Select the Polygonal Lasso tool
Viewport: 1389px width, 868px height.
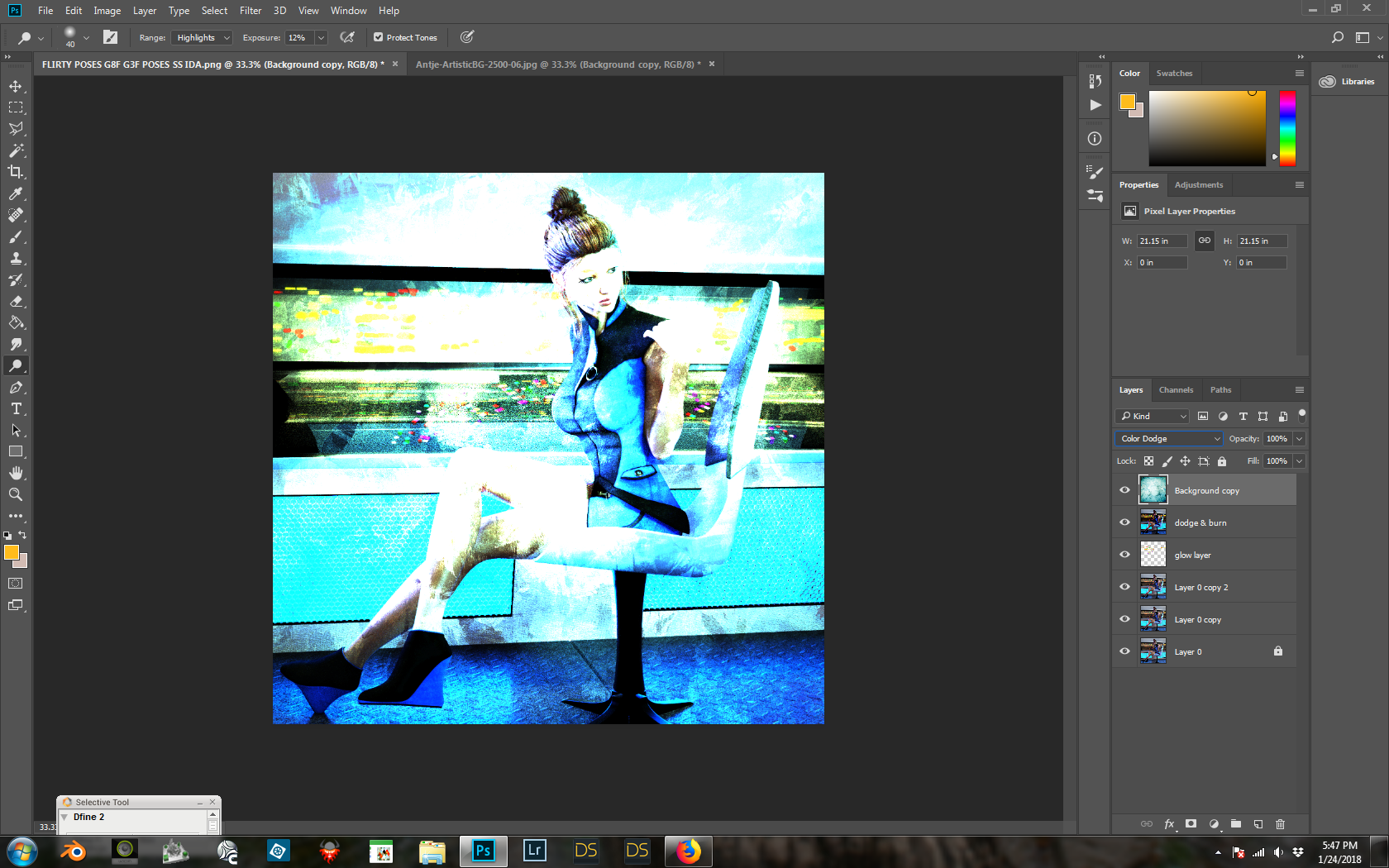(16, 129)
